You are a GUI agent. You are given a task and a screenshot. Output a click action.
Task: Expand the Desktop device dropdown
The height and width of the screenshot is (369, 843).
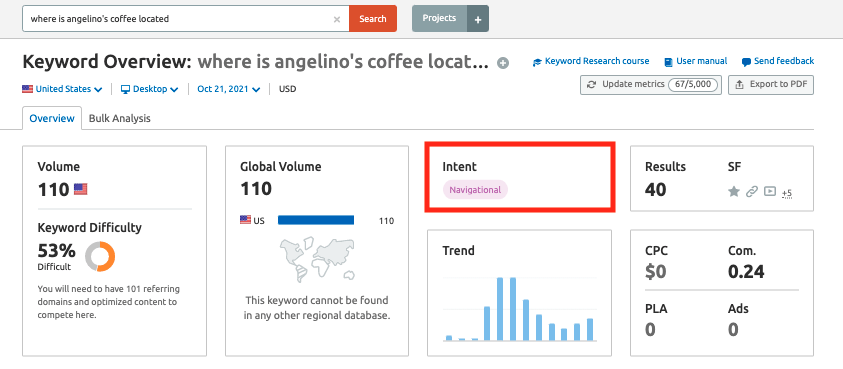149,89
